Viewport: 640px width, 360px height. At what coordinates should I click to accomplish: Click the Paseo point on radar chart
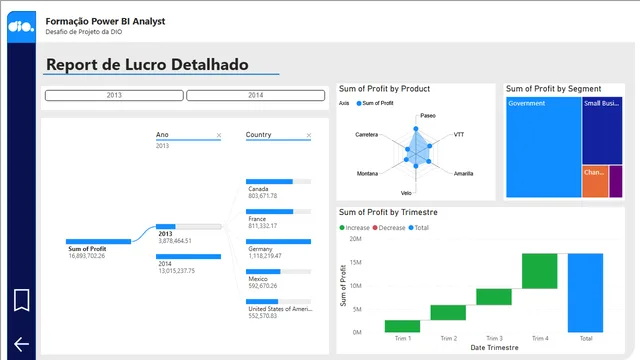click(416, 129)
